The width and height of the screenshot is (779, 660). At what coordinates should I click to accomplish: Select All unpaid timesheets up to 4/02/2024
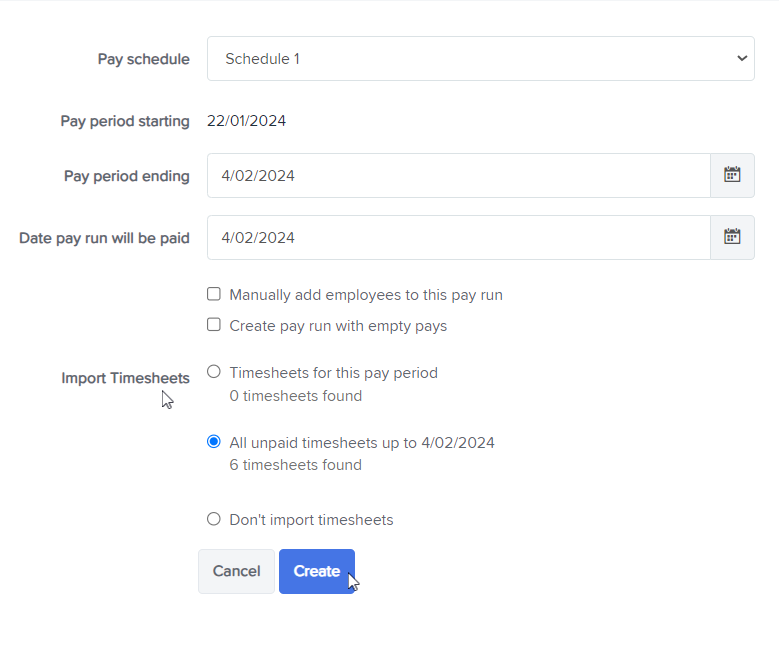(x=214, y=441)
